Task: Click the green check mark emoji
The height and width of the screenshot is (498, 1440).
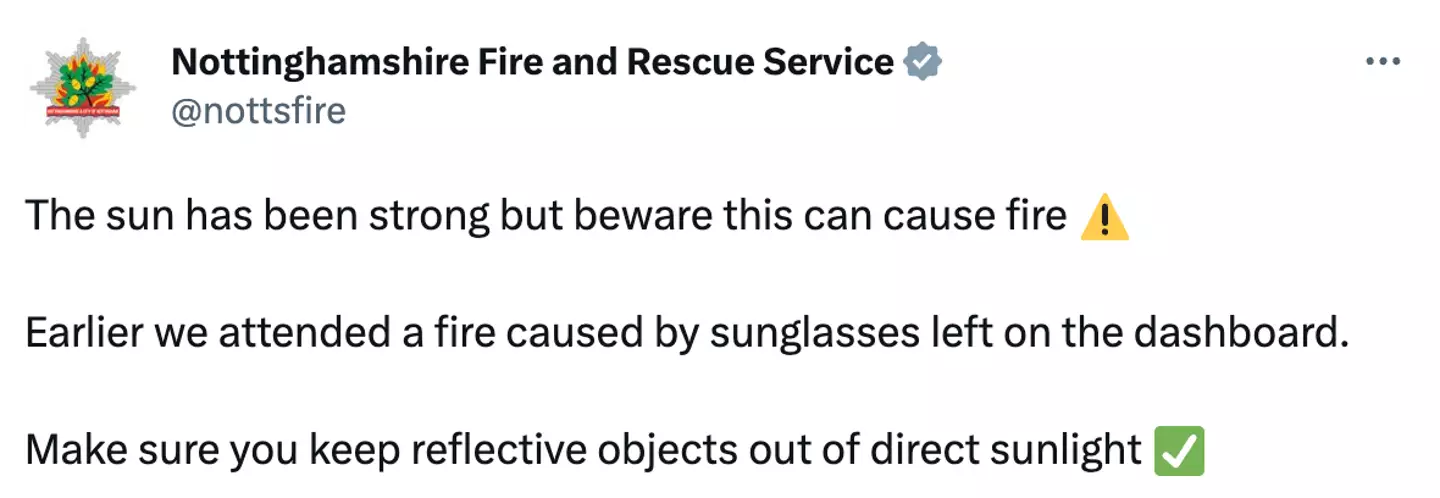Action: pyautogui.click(x=1180, y=452)
